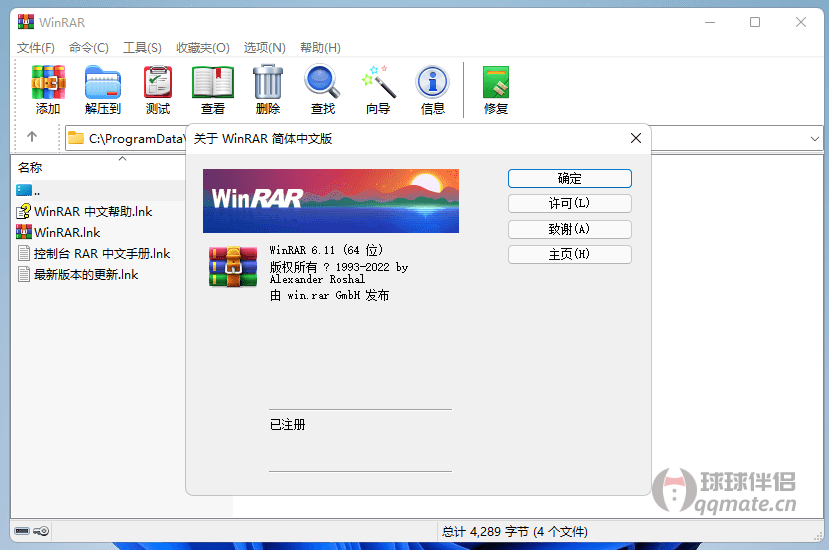Click the 信息 (Info) toolbar icon
The width and height of the screenshot is (829, 550).
coord(433,88)
